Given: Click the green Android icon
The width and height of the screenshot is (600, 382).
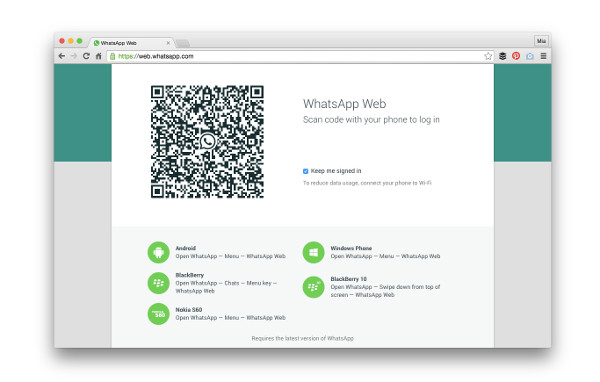Looking at the screenshot, I should tap(158, 252).
